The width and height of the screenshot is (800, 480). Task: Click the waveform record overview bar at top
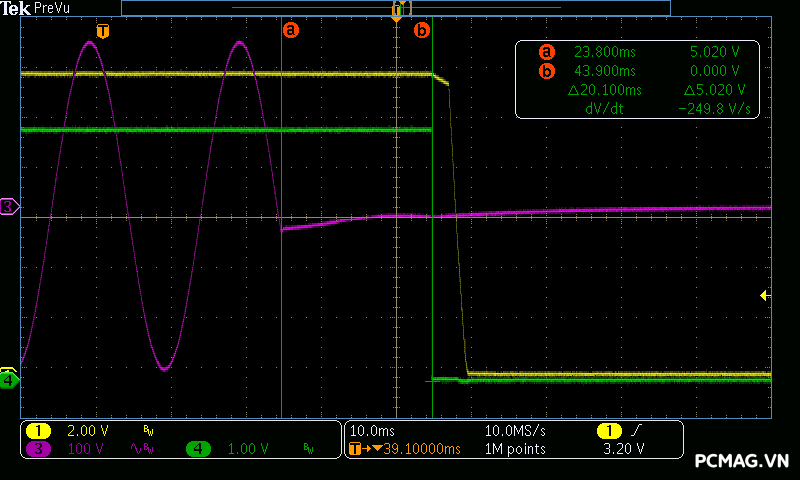[x=395, y=8]
